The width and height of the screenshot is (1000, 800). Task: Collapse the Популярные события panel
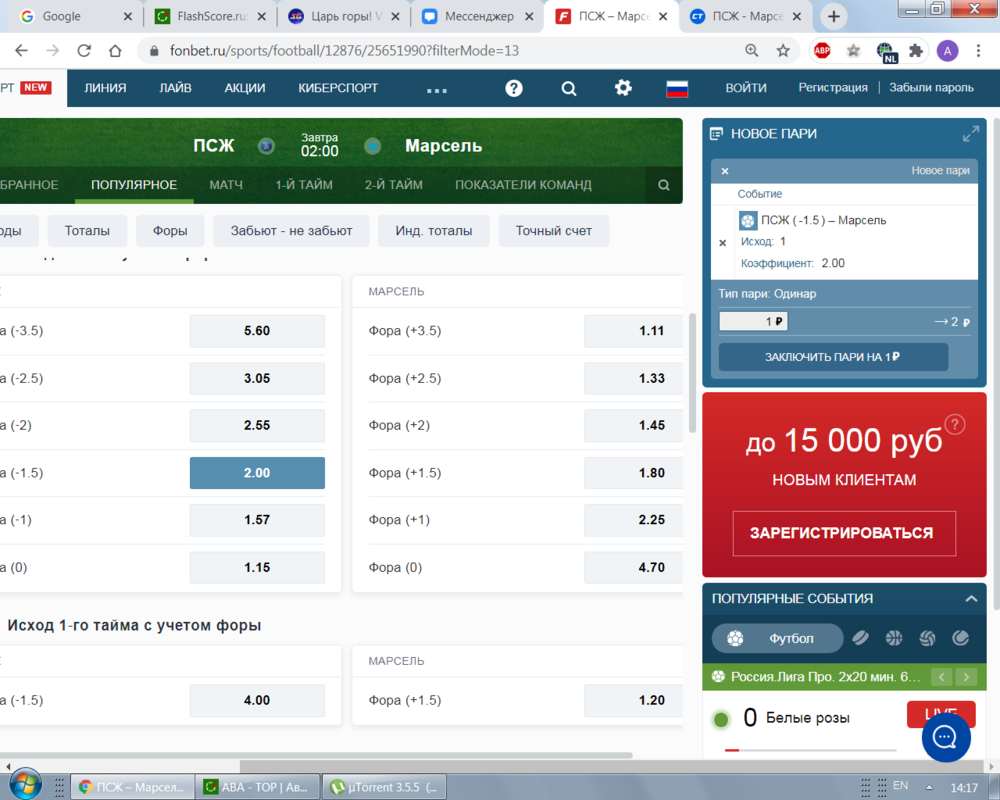(971, 598)
